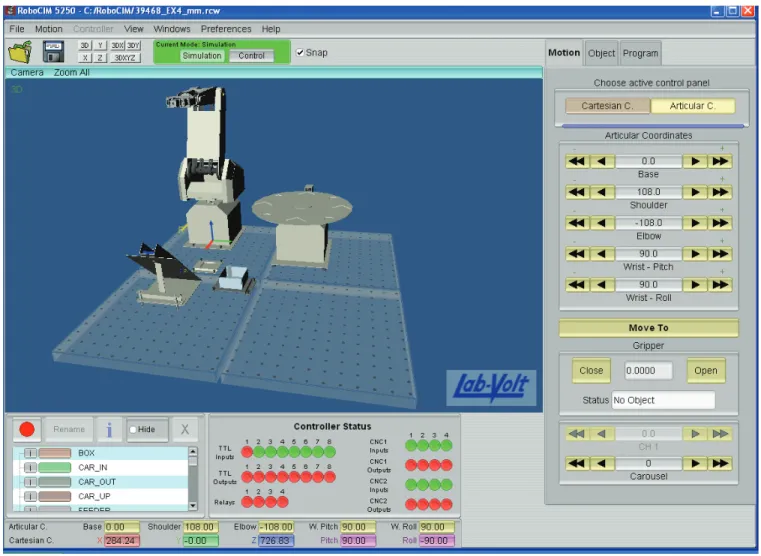Toggle the CAR_UP point row button
The image size is (761, 556).
[x=30, y=496]
